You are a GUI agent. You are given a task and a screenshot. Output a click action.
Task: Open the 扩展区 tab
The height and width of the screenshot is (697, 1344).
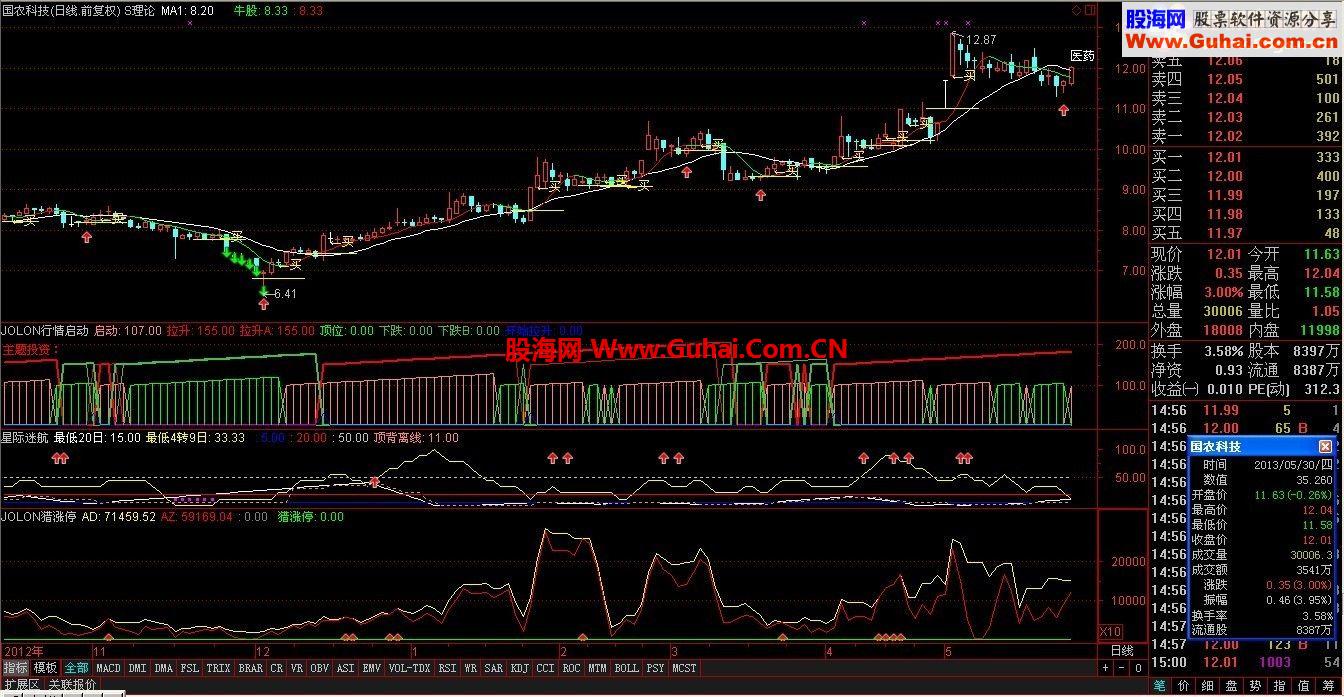click(x=21, y=685)
